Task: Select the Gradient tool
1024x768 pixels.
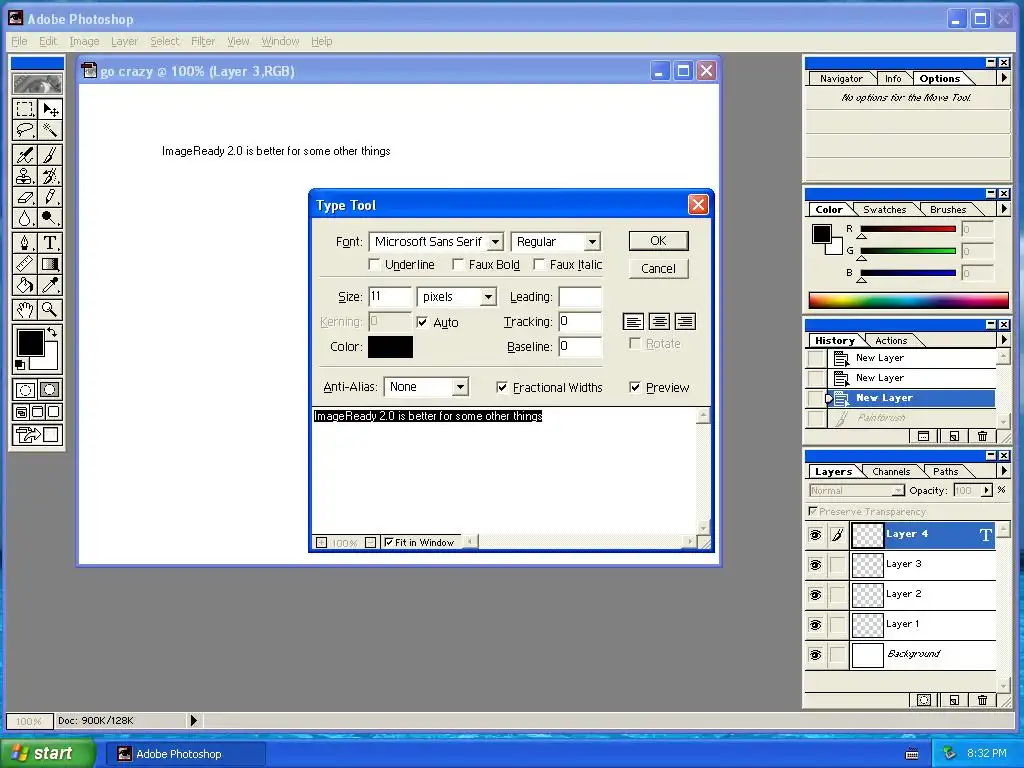Action: (50, 264)
